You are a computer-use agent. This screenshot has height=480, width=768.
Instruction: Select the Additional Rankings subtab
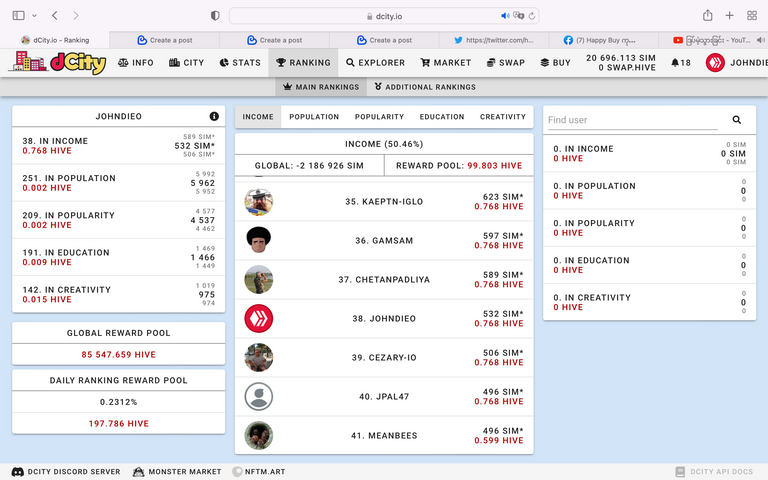[x=425, y=87]
